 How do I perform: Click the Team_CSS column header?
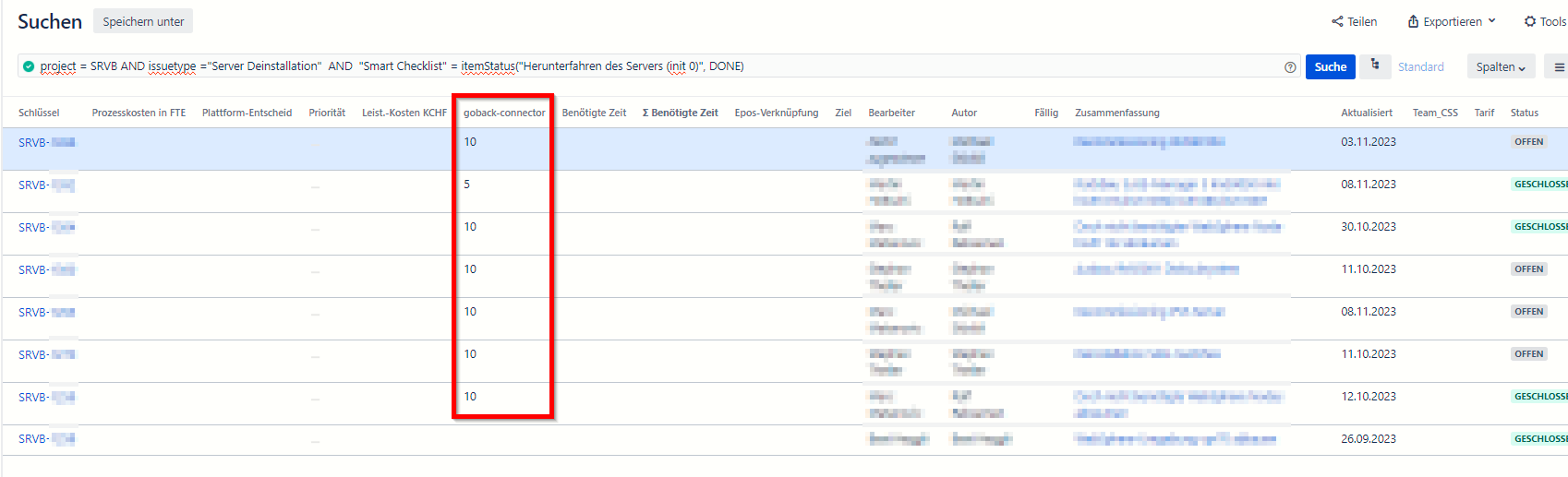1435,113
